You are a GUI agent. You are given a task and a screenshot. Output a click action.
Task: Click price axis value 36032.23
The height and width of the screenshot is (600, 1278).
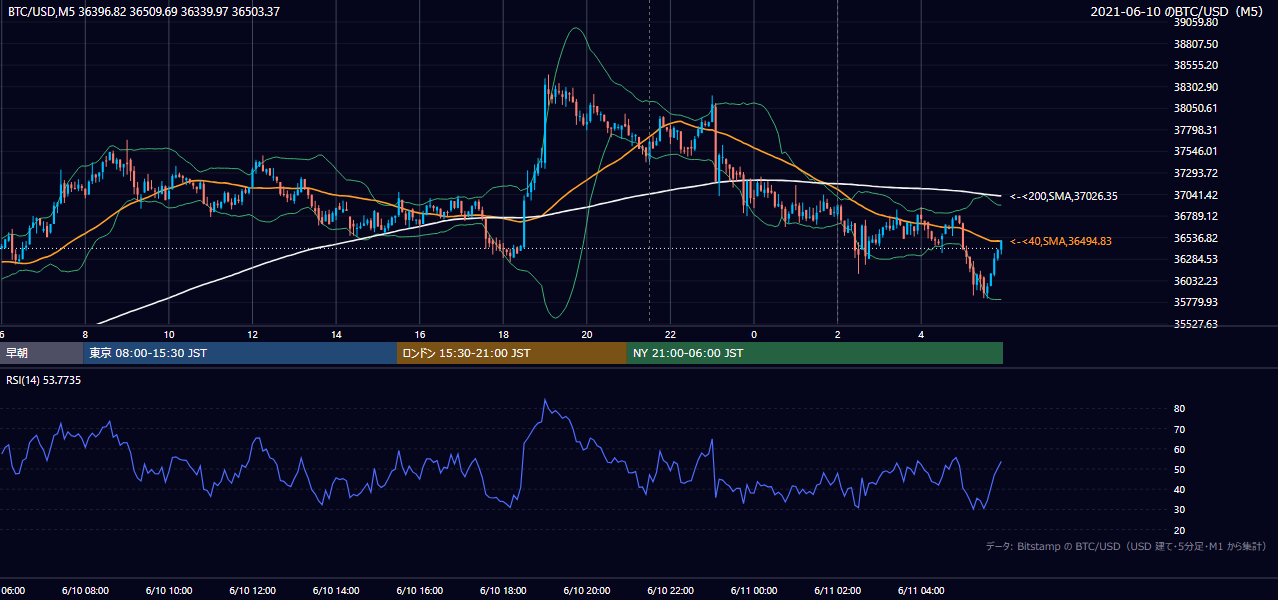(x=1195, y=281)
